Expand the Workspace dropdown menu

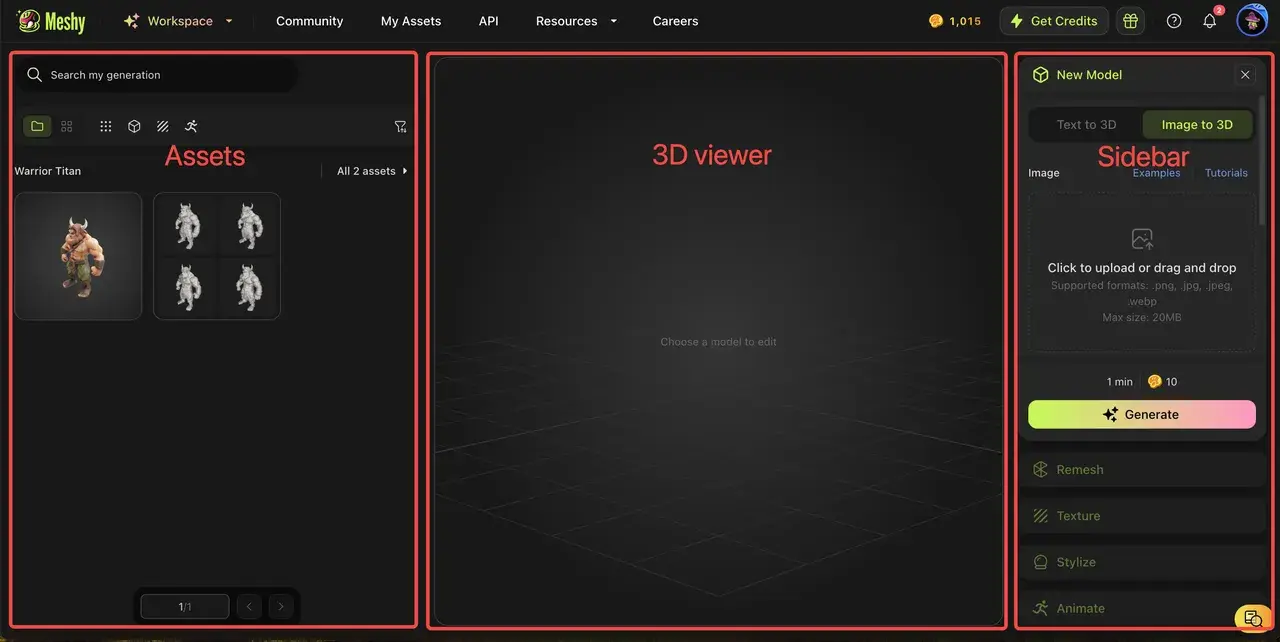pyautogui.click(x=179, y=21)
